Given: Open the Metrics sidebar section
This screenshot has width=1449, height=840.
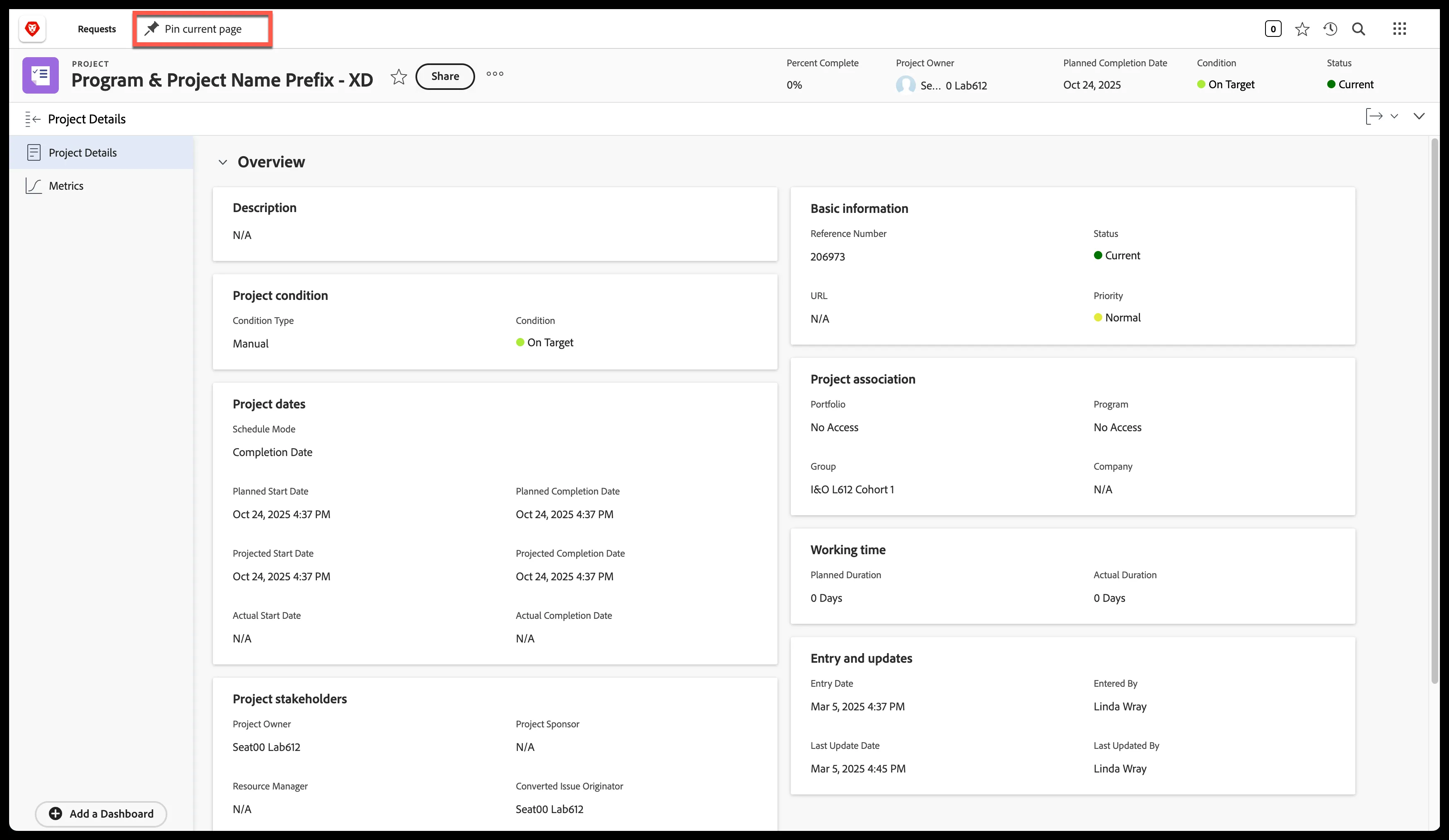Looking at the screenshot, I should [x=101, y=186].
